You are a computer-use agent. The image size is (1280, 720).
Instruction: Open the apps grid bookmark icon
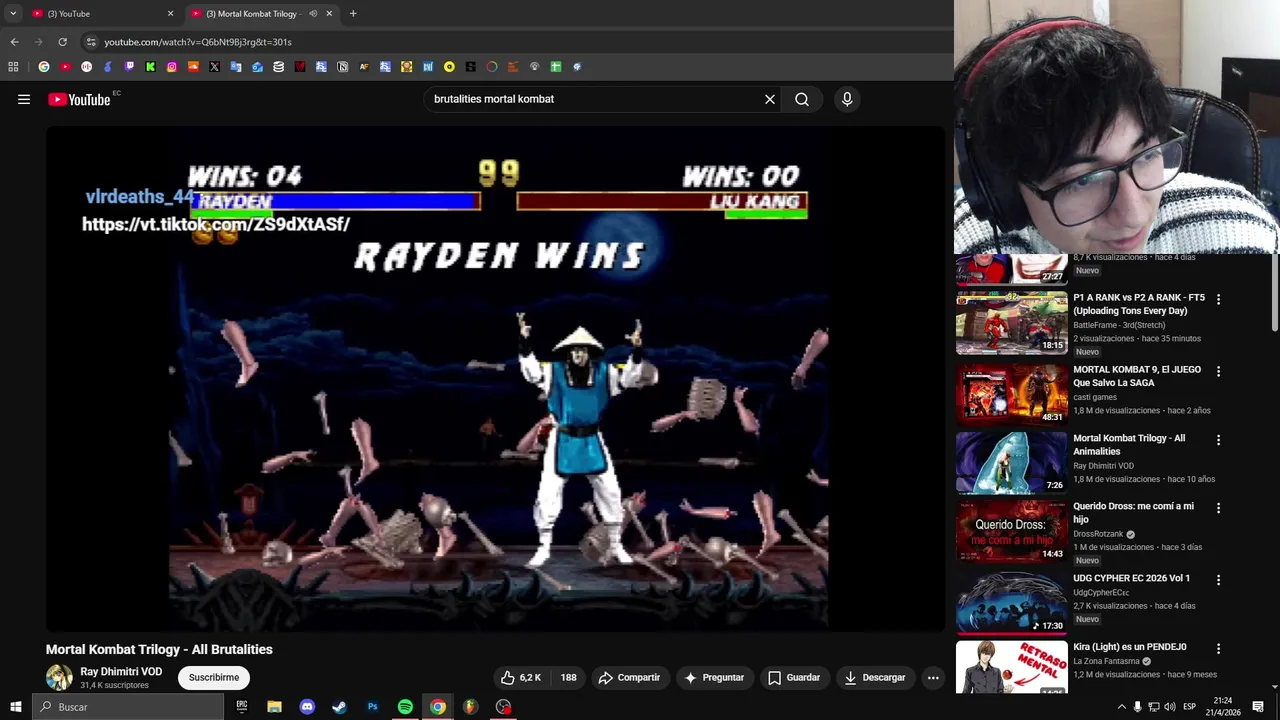(13, 67)
